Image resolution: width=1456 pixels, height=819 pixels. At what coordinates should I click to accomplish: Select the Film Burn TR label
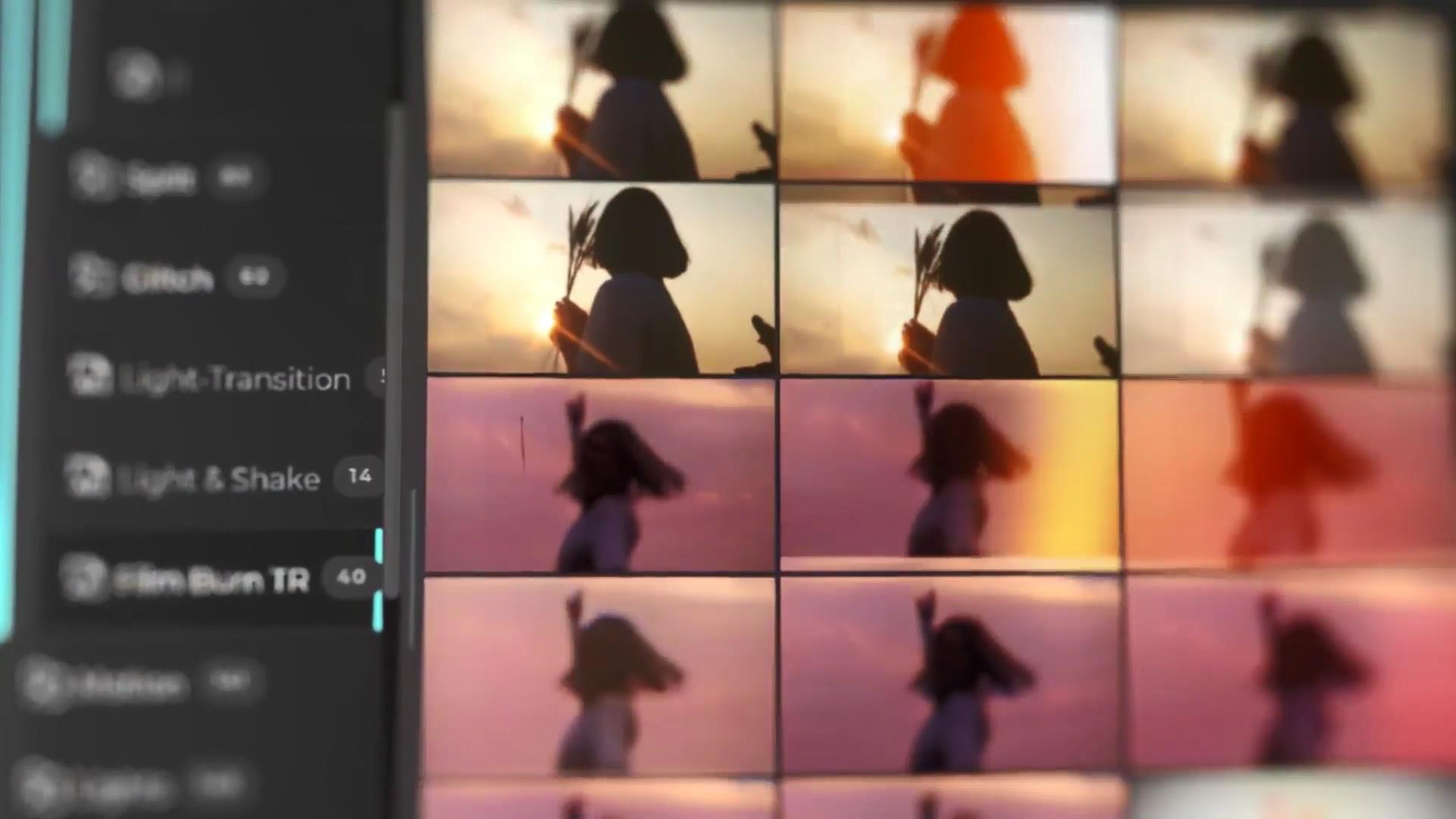tap(212, 580)
